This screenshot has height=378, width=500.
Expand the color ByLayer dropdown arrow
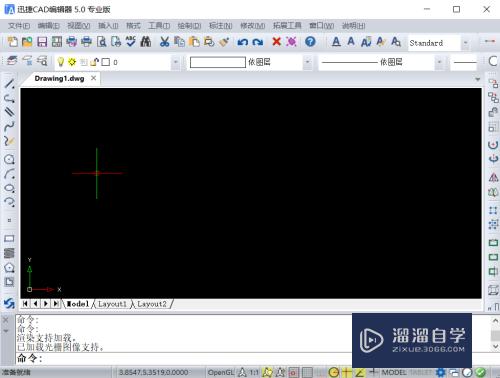(x=307, y=62)
